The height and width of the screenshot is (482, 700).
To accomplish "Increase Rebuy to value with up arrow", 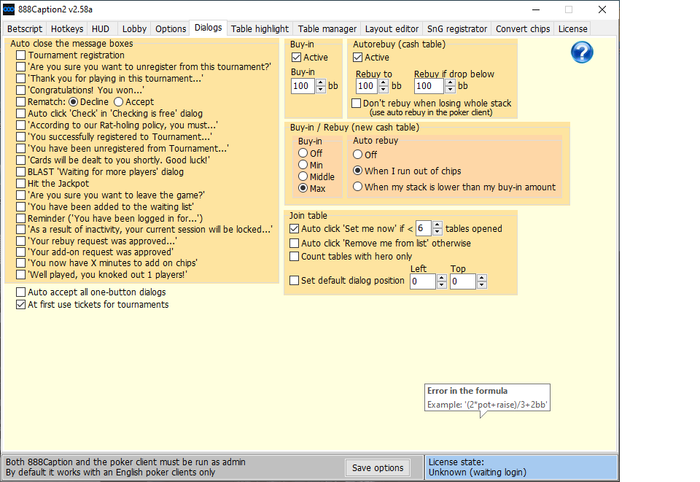I will click(x=383, y=83).
